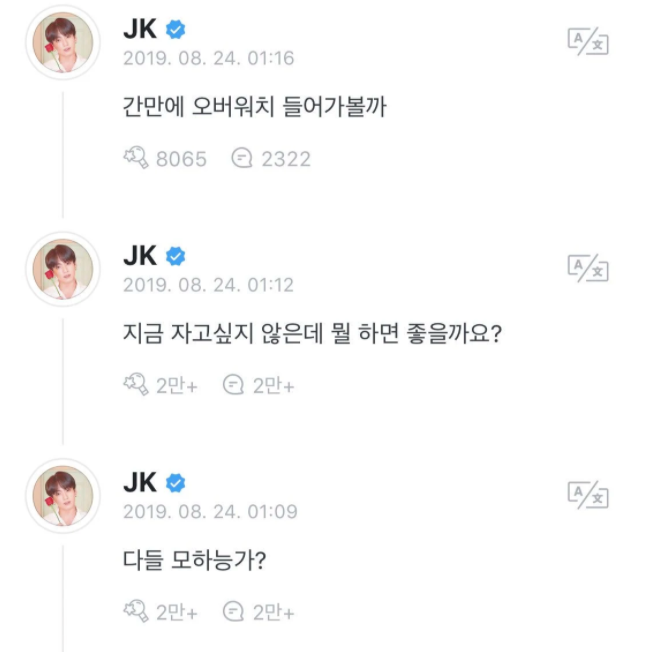Click the timestamp 2019. 08. 24. 01:09

[x=210, y=511]
